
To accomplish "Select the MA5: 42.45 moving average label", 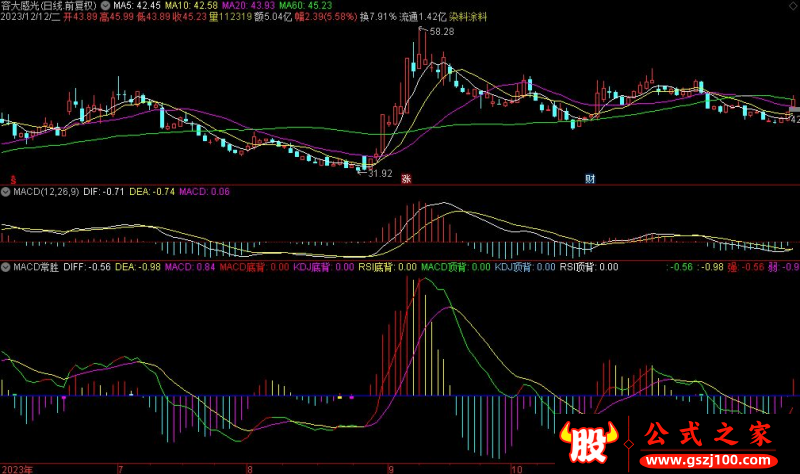I will [x=137, y=6].
